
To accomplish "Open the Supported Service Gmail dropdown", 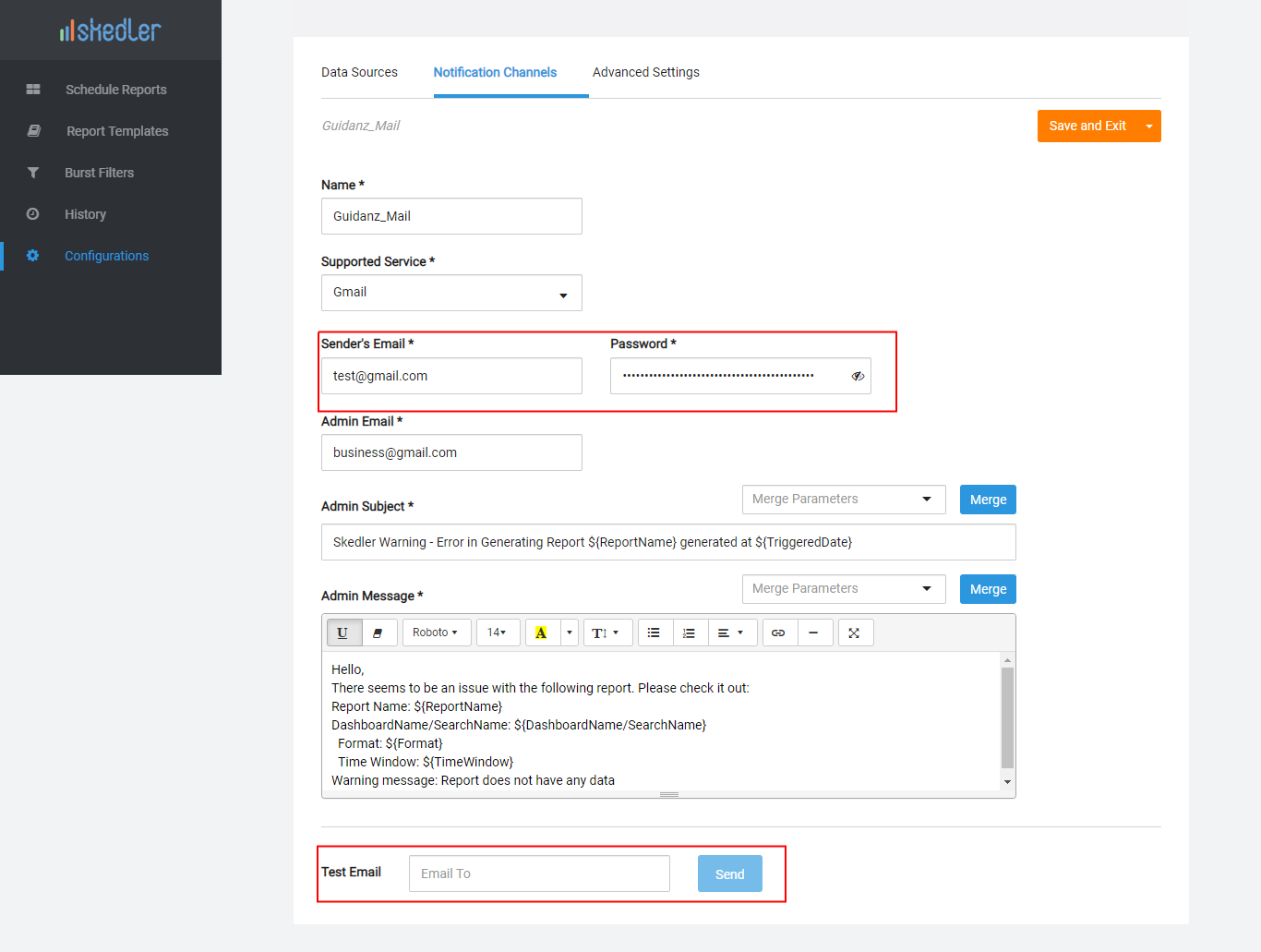I will point(451,293).
